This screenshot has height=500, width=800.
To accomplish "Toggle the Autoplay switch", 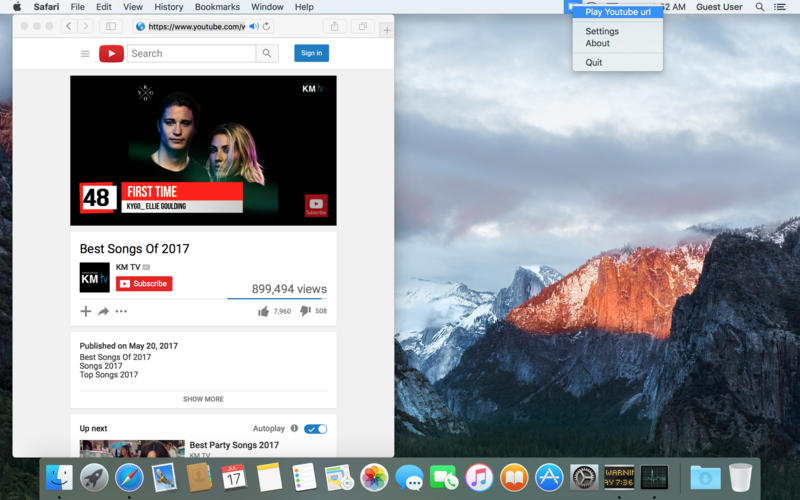I will pyautogui.click(x=315, y=429).
